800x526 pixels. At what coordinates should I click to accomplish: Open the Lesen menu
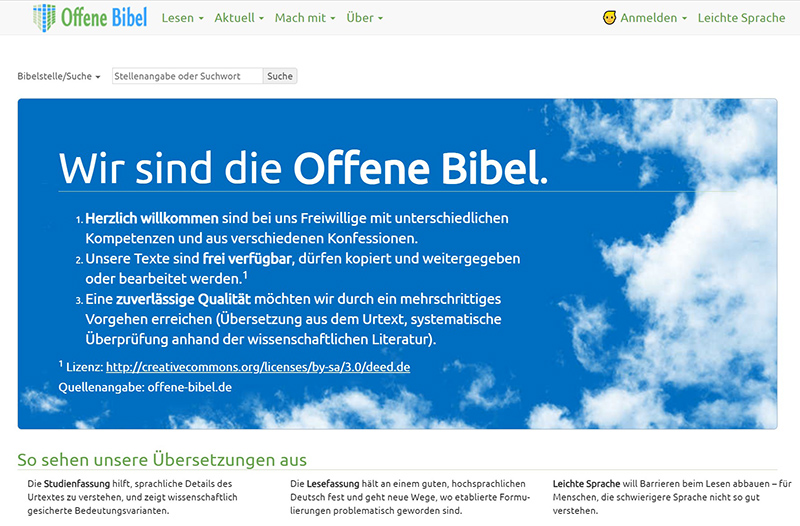[x=182, y=18]
